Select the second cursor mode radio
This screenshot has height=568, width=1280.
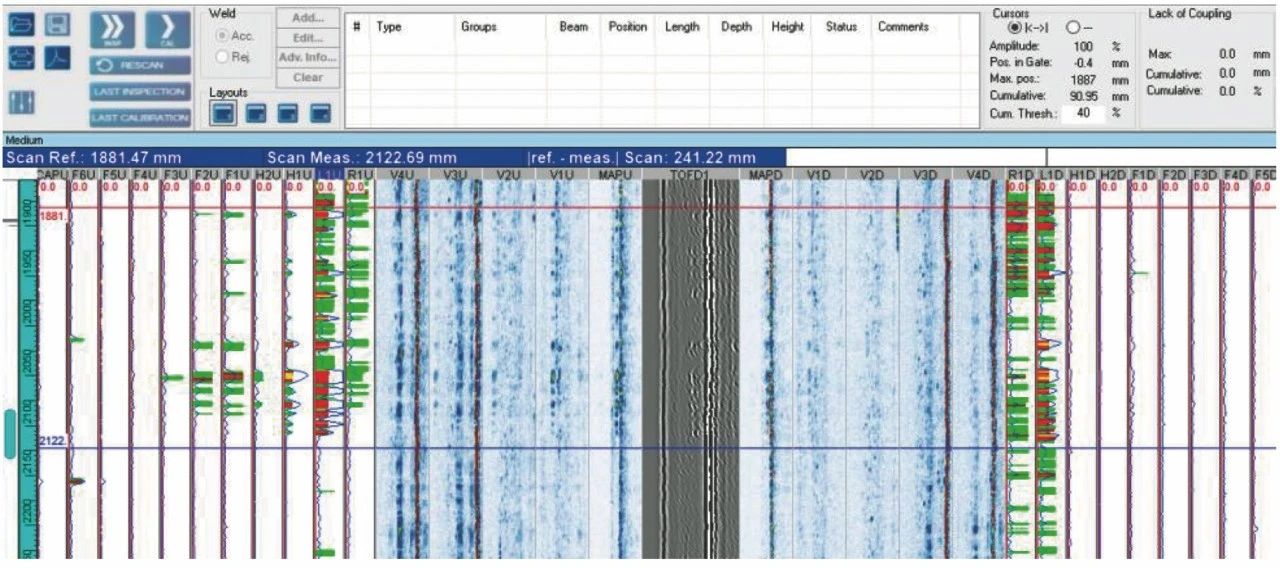[1073, 27]
